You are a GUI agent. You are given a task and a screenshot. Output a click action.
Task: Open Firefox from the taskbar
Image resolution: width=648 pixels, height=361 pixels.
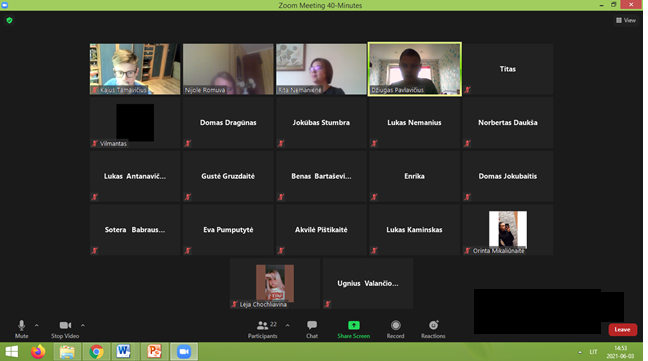click(38, 352)
